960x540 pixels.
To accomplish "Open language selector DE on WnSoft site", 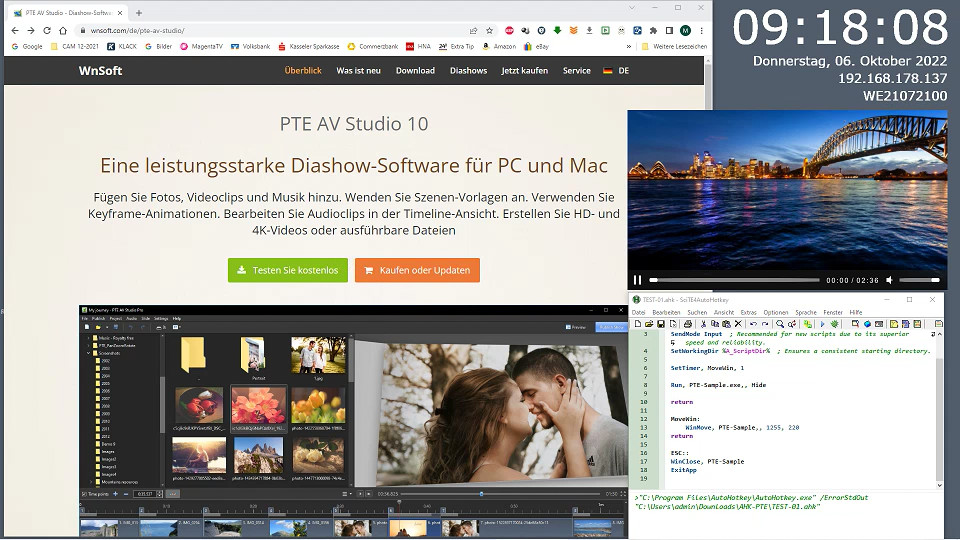I will click(616, 70).
